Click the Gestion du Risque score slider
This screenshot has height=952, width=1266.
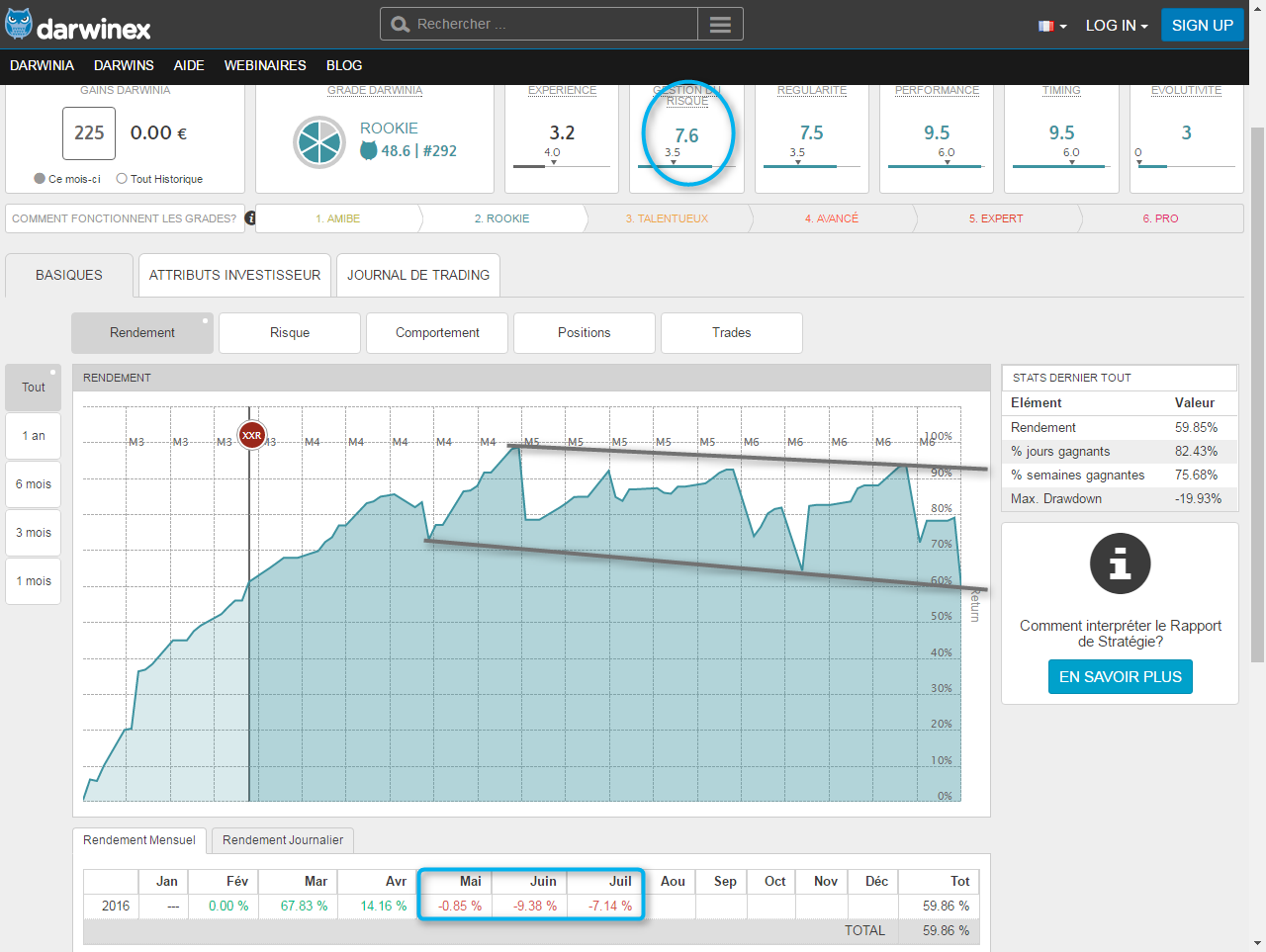(x=687, y=165)
